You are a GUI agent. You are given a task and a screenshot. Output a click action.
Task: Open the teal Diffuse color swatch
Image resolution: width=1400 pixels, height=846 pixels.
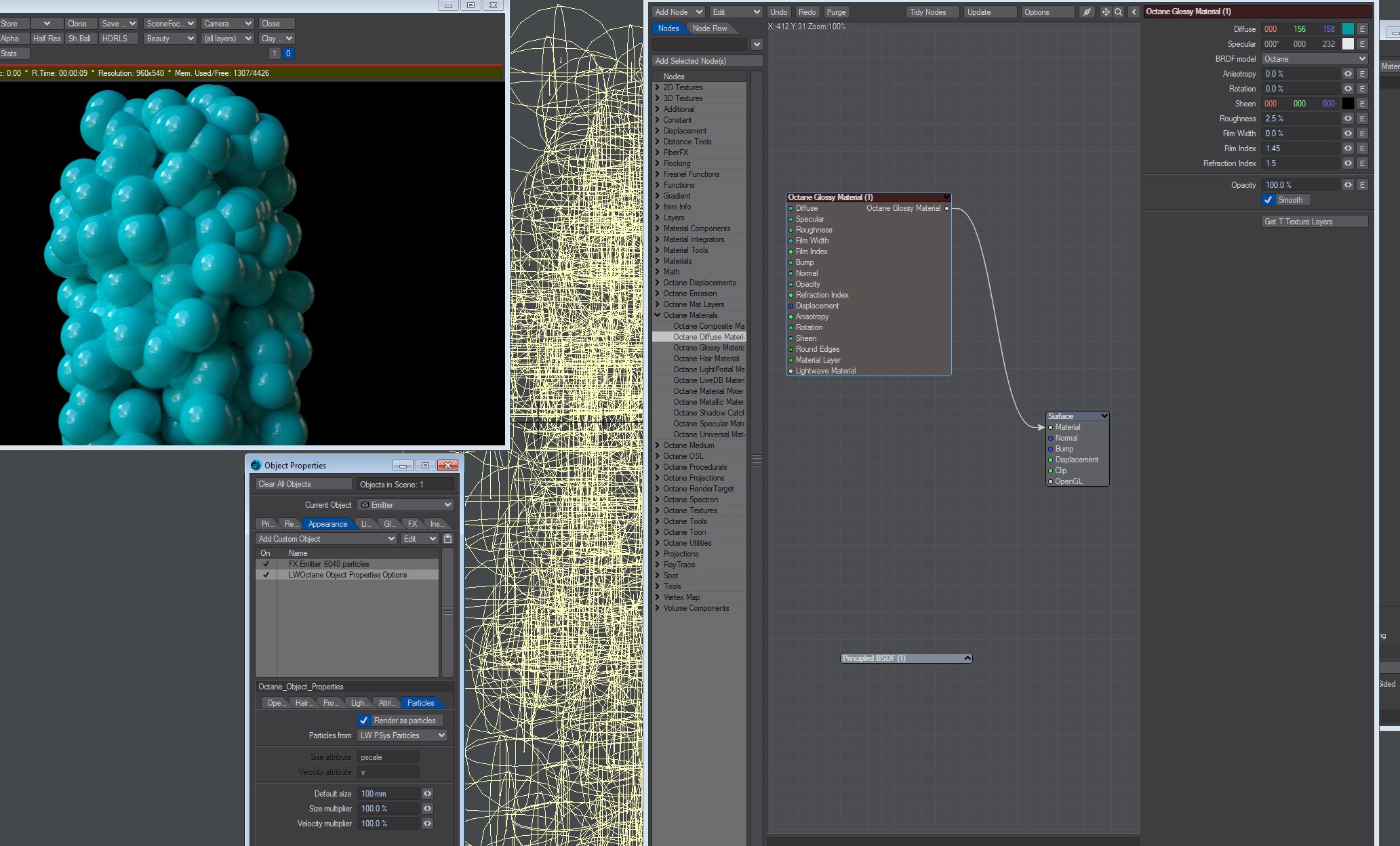click(1348, 29)
